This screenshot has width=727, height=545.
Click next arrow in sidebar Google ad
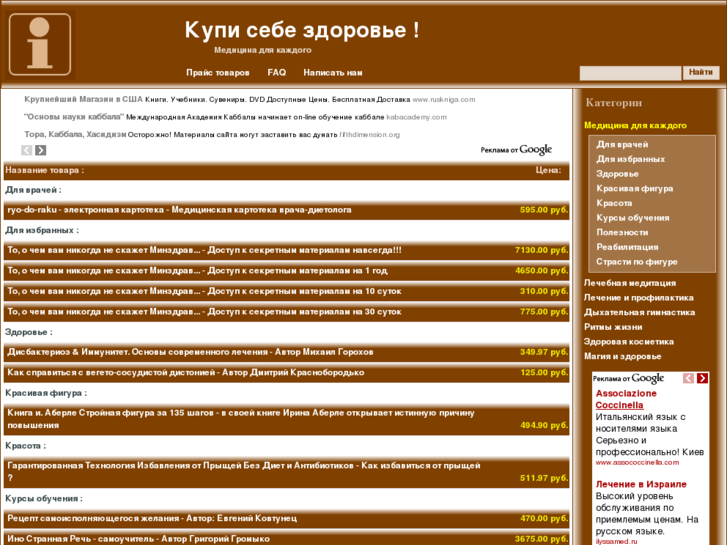tap(702, 378)
